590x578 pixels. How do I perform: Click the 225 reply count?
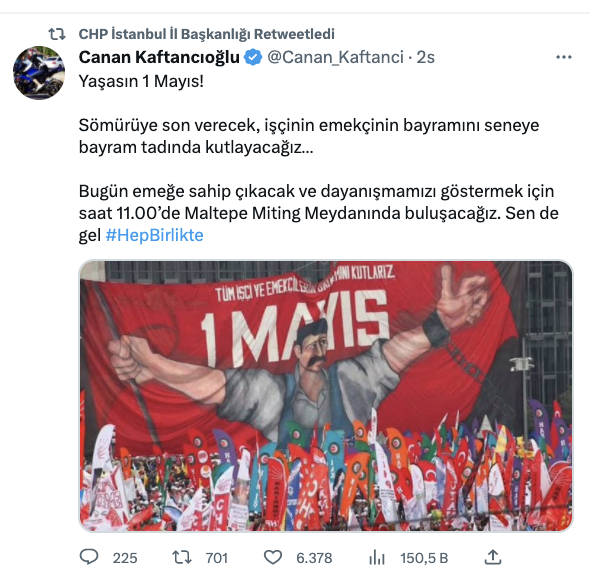click(x=125, y=558)
